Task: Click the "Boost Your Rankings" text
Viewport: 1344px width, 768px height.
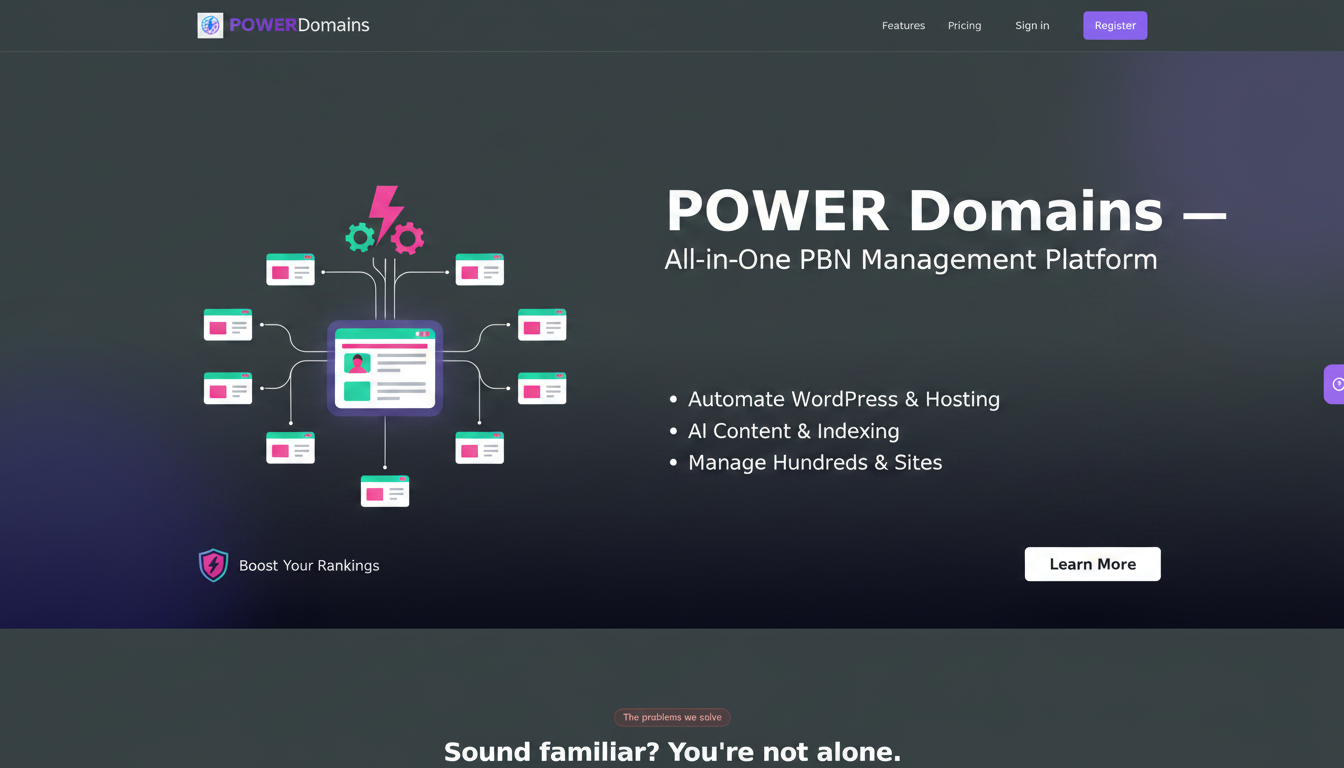Action: pos(309,565)
